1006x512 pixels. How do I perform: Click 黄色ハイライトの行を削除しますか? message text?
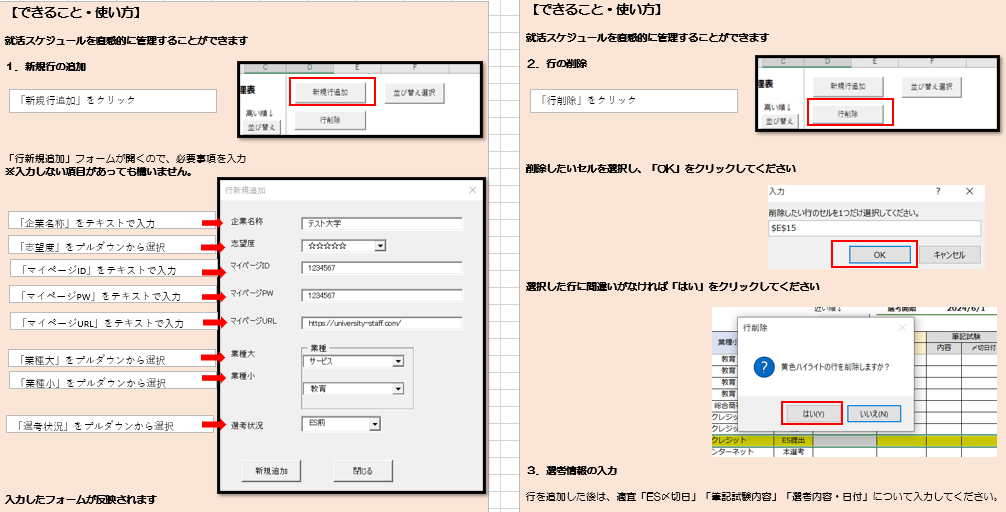[x=835, y=368]
